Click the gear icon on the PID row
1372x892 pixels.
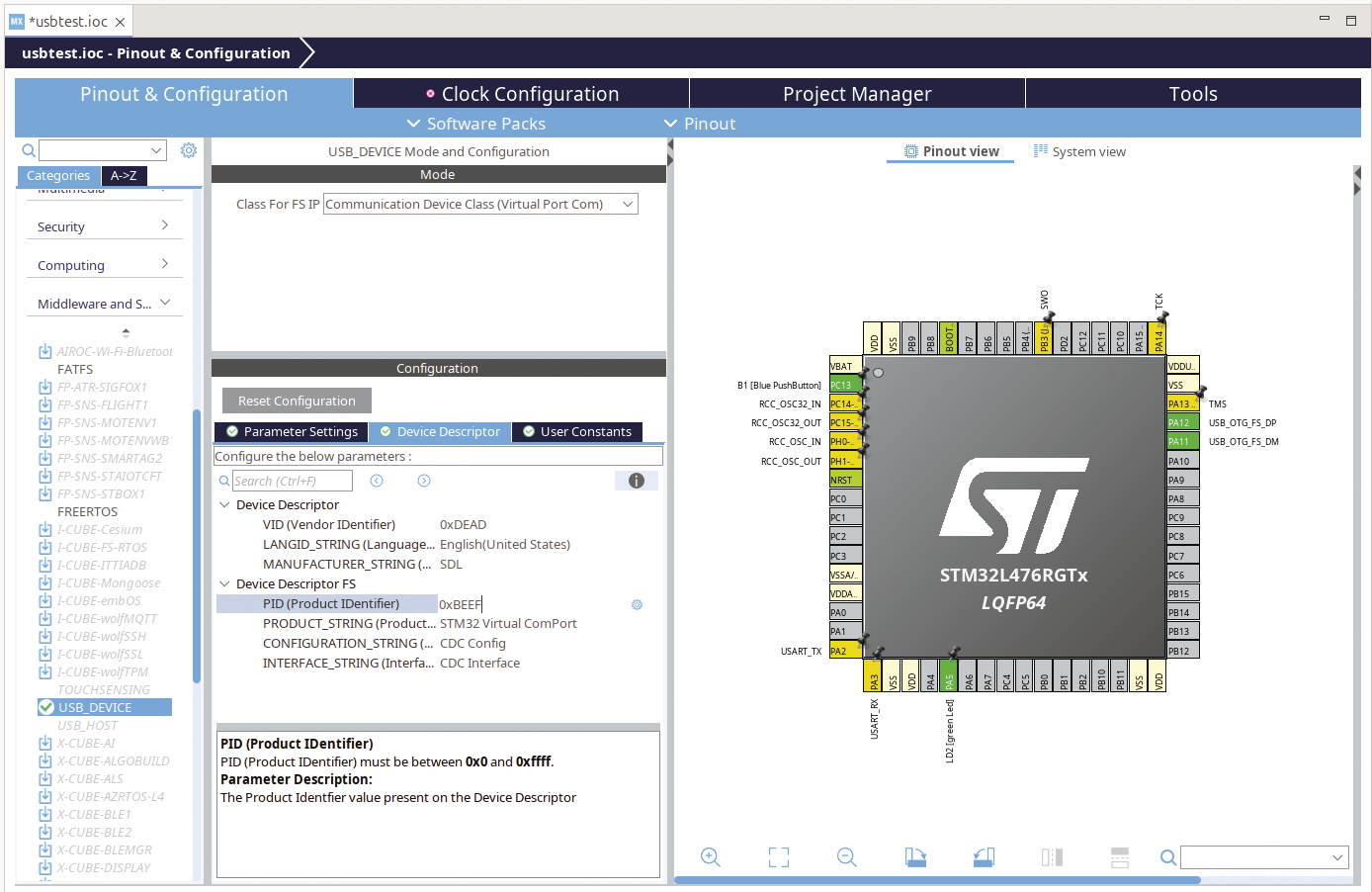637,604
